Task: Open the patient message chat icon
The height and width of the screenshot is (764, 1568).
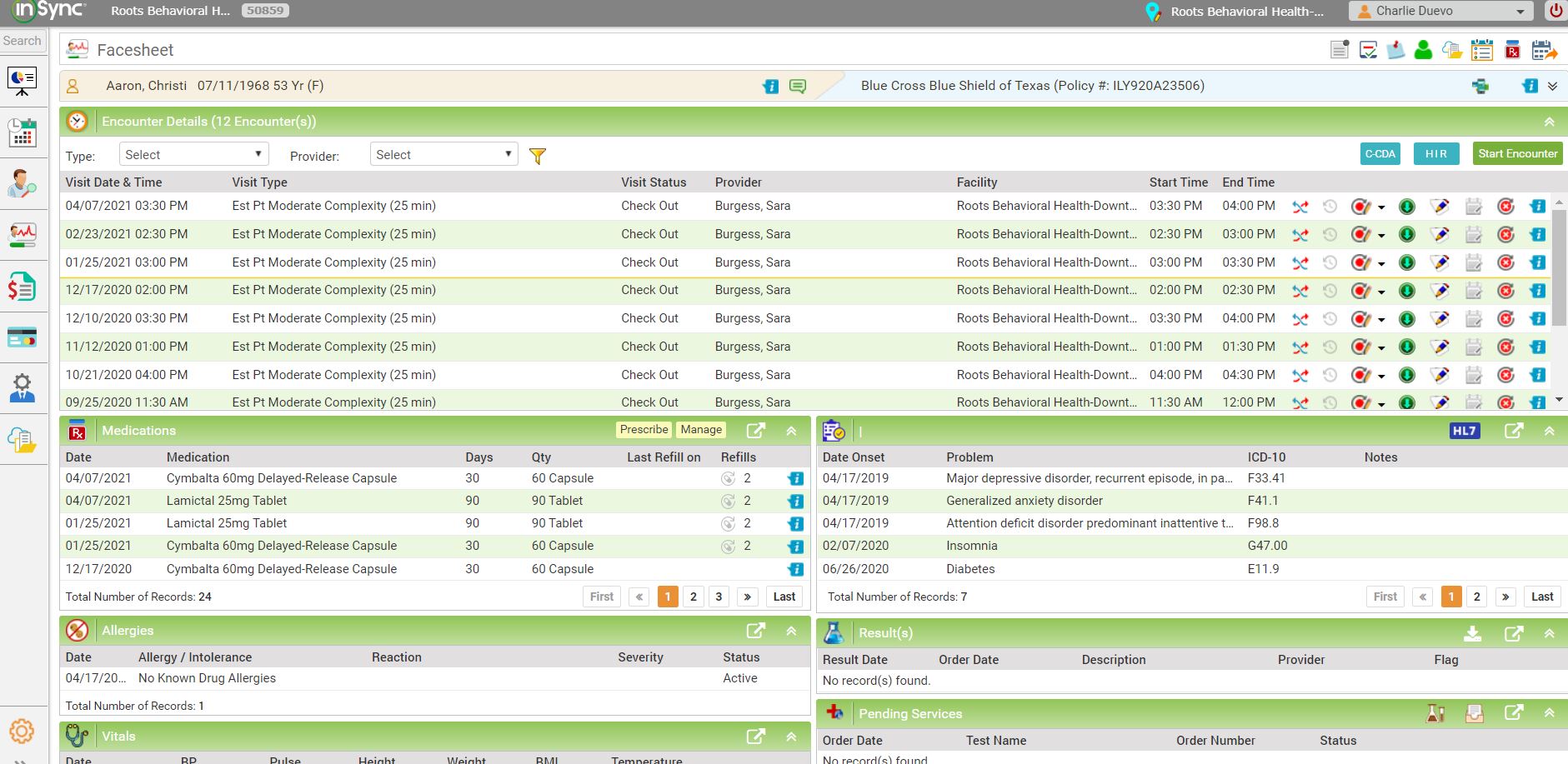Action: pyautogui.click(x=798, y=87)
